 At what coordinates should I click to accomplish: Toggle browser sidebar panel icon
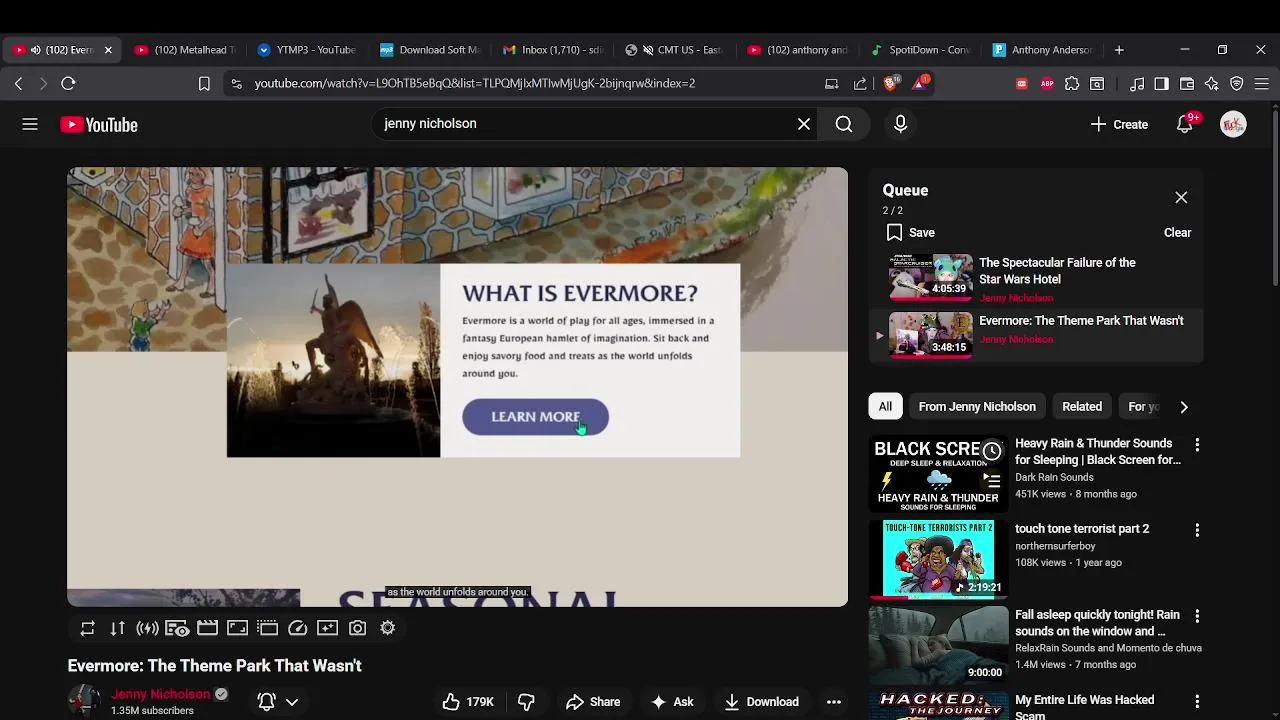tap(1161, 84)
